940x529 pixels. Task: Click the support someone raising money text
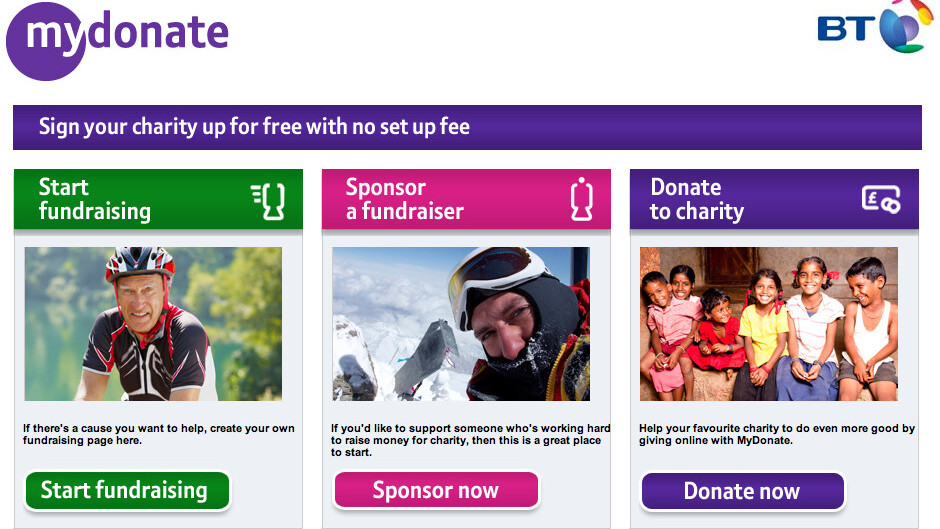click(x=471, y=440)
